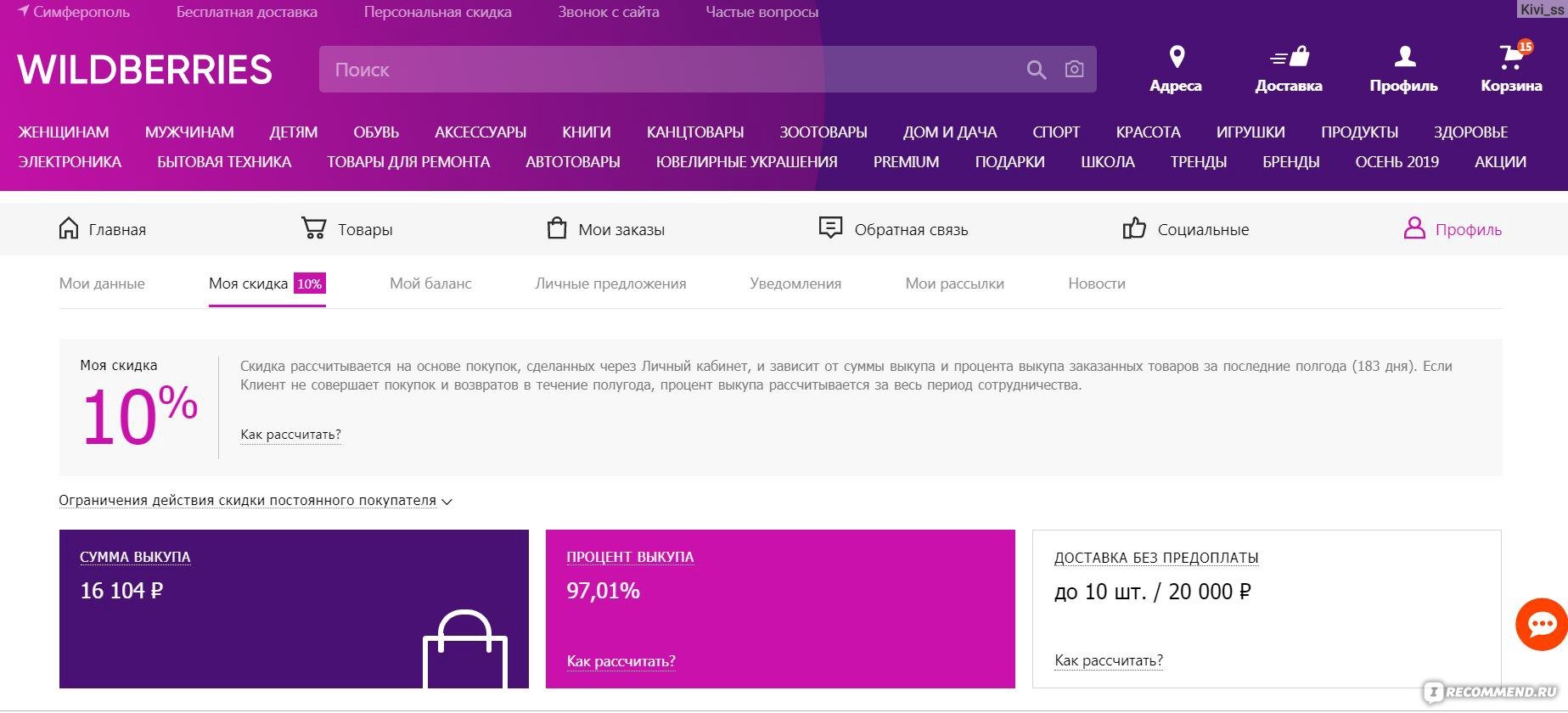Open the ТРЕНДЫ category
1568x713 pixels.
tap(1198, 162)
